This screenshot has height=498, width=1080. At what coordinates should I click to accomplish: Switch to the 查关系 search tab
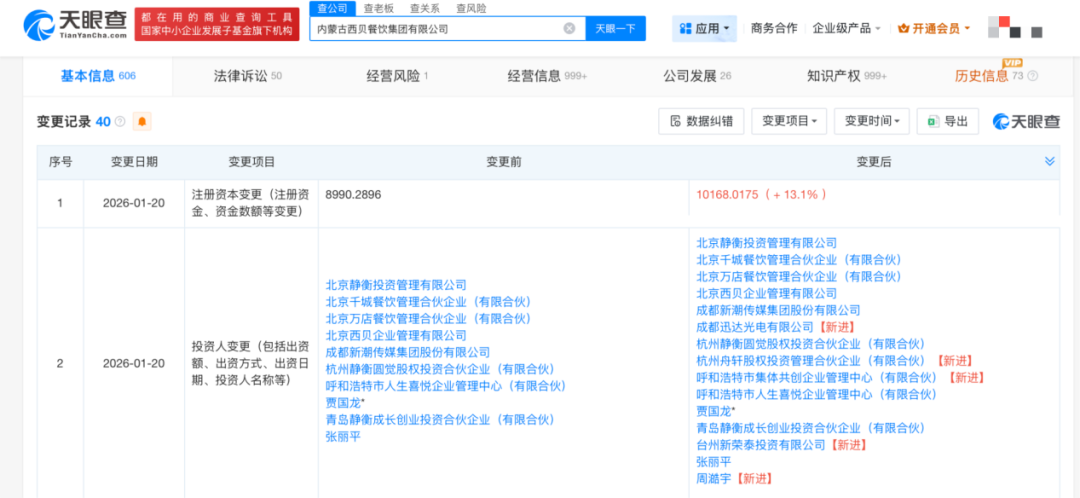coord(425,8)
